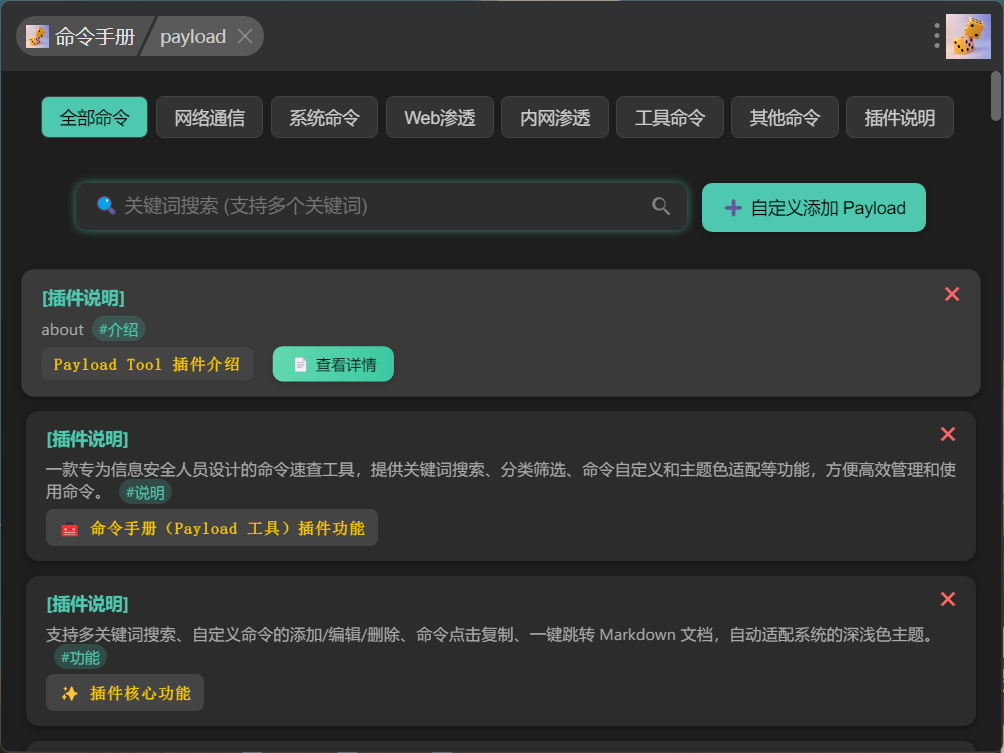Click 自定义添加 Payload button
Viewport: 1004px width, 753px height.
(x=814, y=207)
